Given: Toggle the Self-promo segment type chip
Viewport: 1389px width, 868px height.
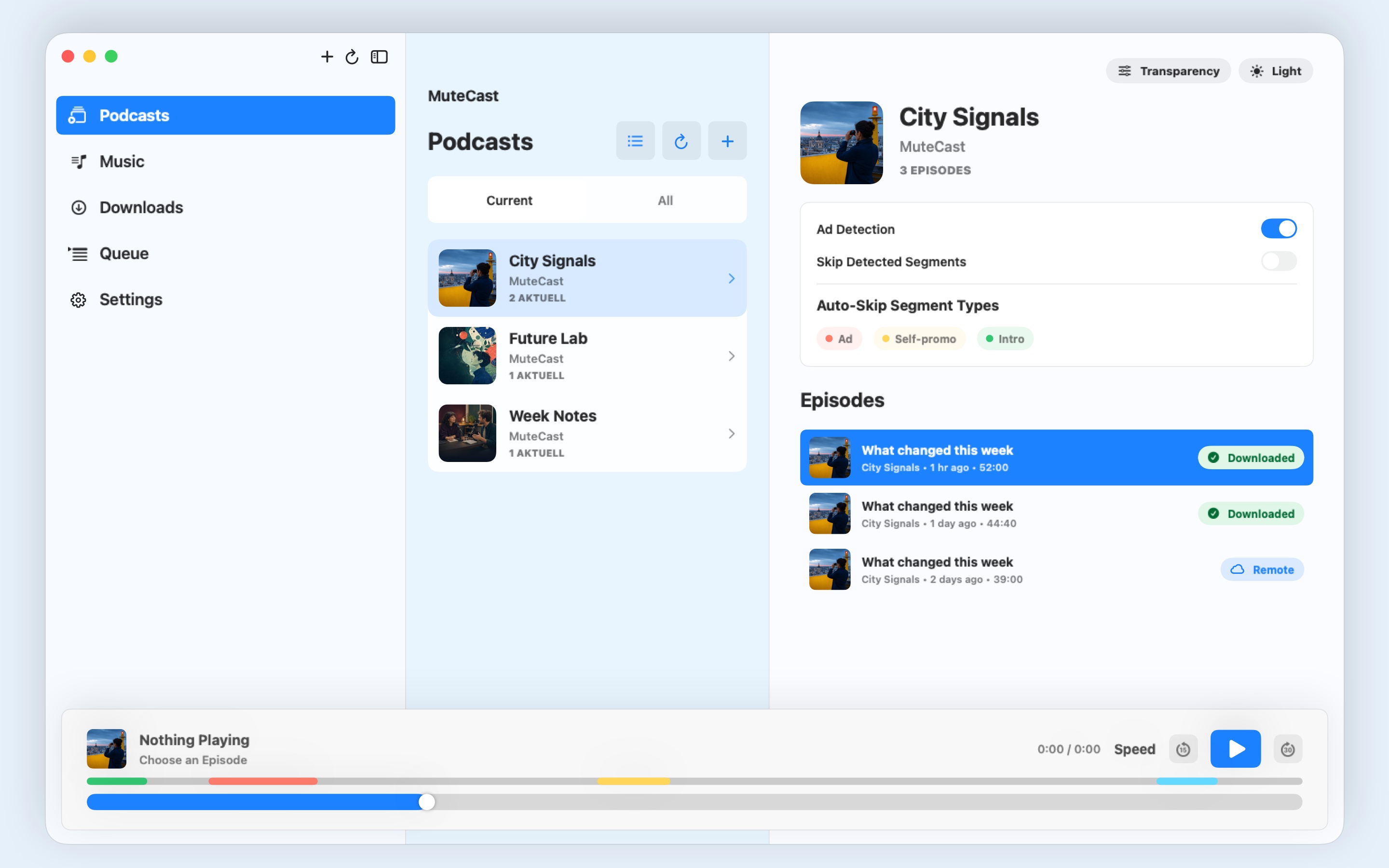Looking at the screenshot, I should point(920,339).
